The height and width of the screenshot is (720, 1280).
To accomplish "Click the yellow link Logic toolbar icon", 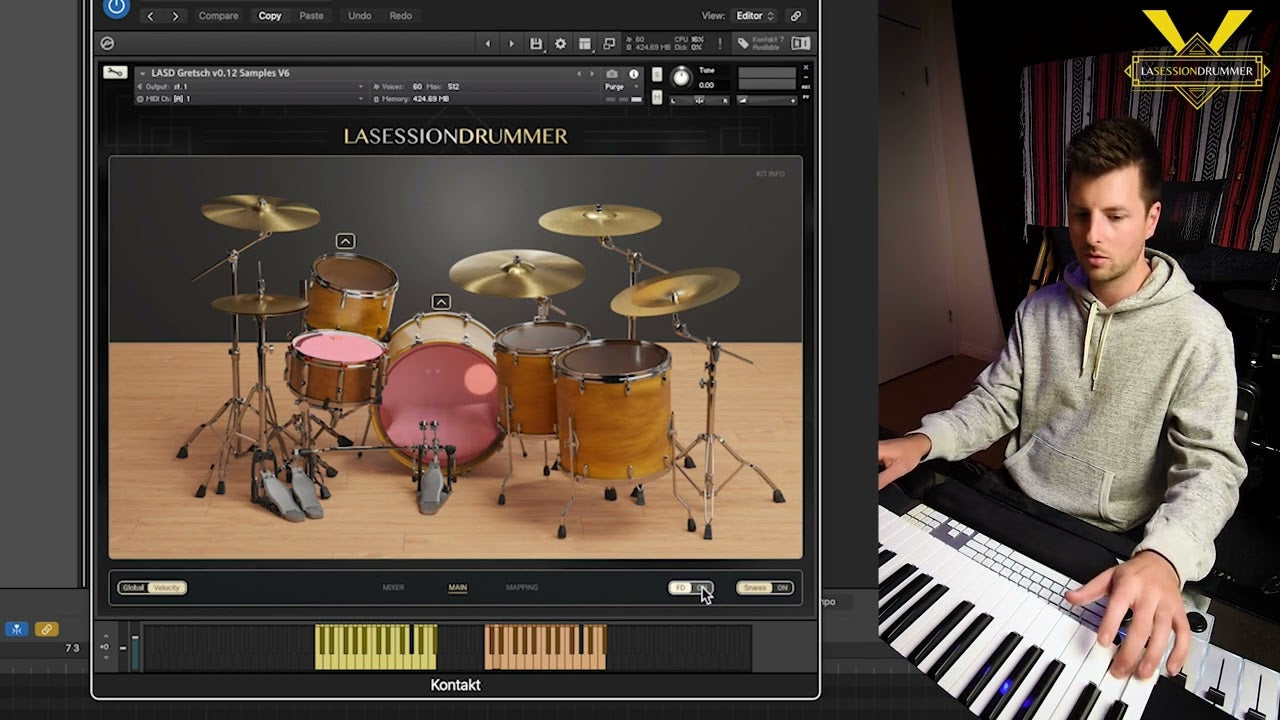I will (46, 629).
